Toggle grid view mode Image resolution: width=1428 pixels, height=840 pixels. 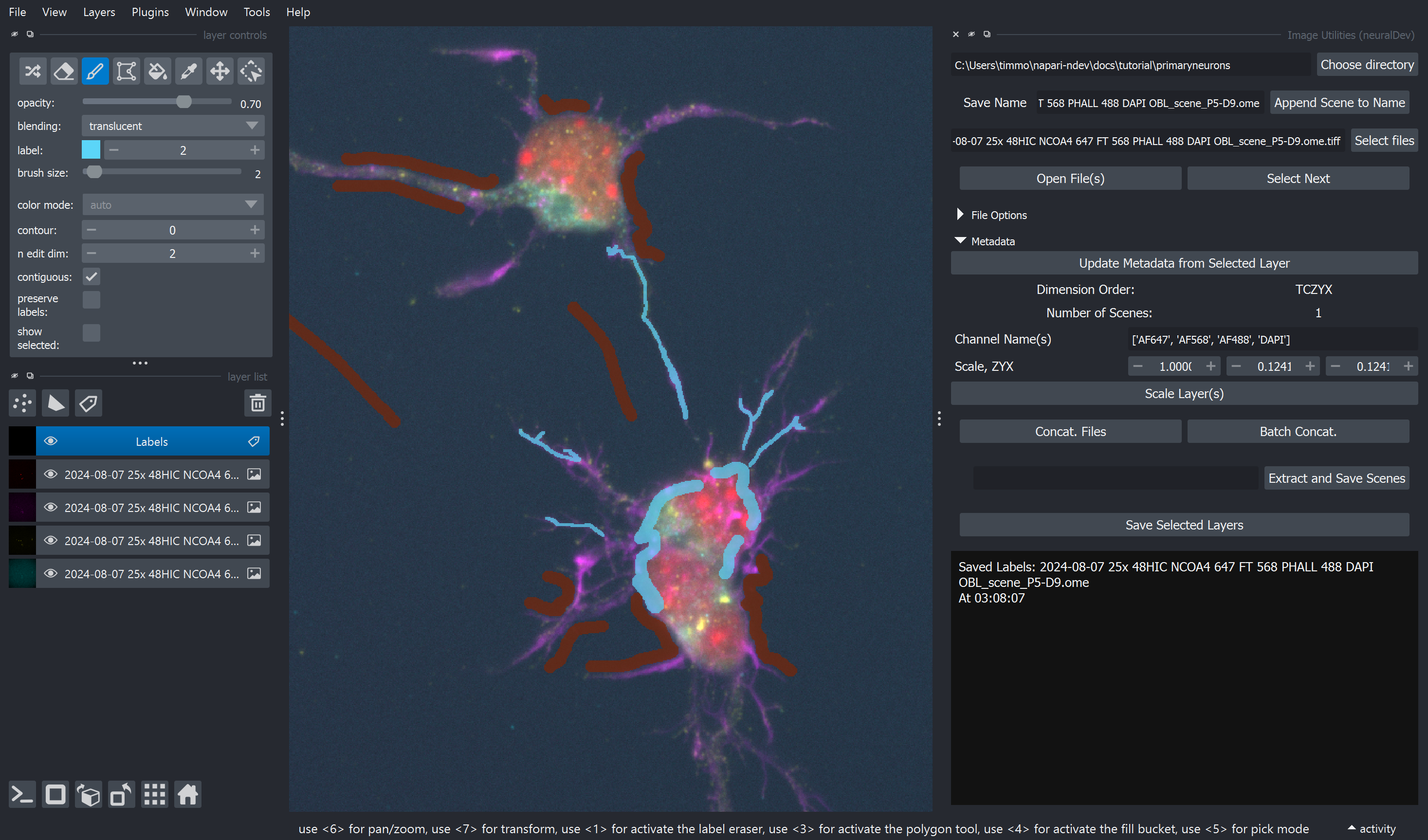[155, 795]
